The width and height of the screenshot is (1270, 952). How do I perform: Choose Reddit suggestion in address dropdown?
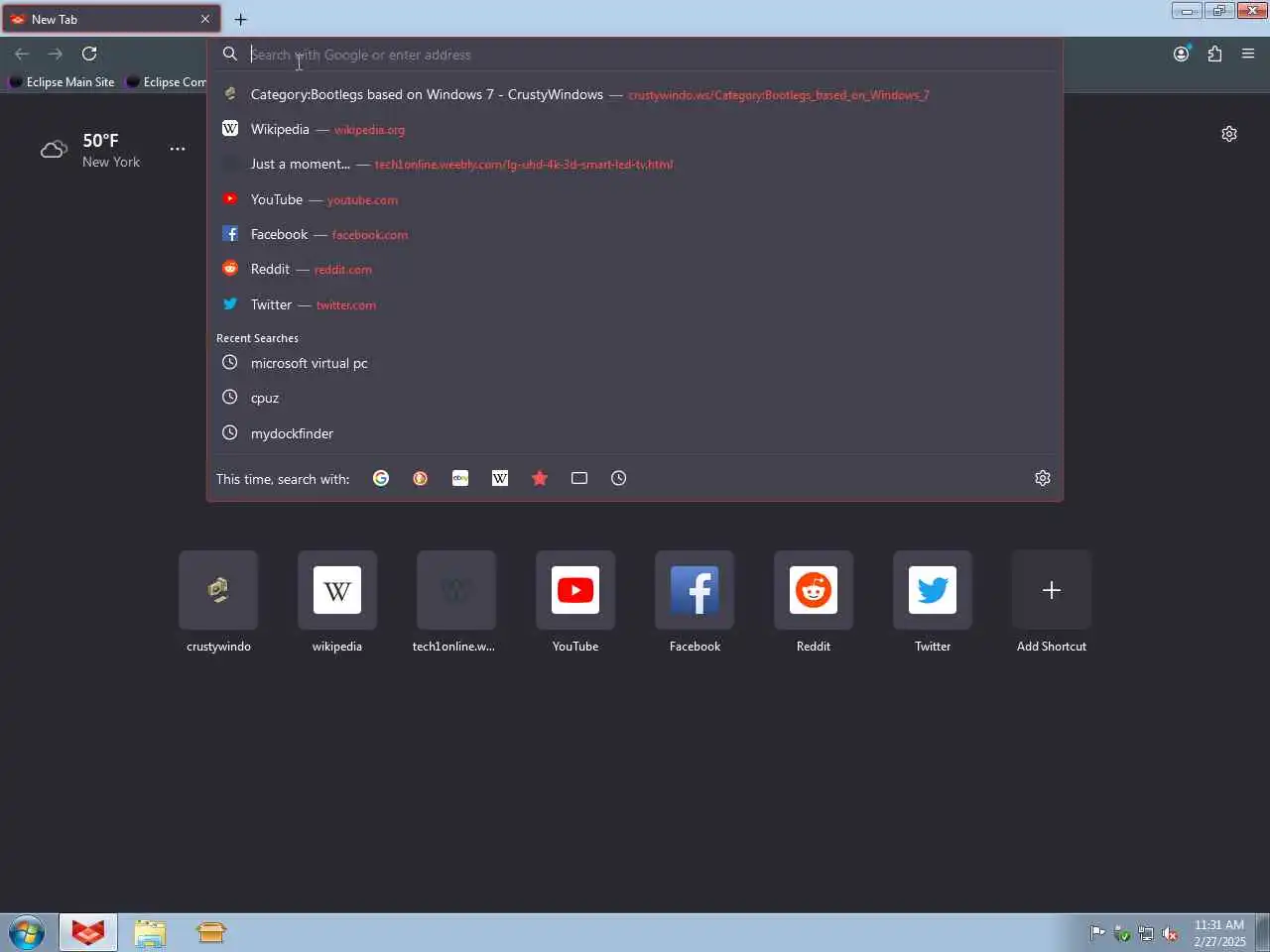click(x=635, y=269)
